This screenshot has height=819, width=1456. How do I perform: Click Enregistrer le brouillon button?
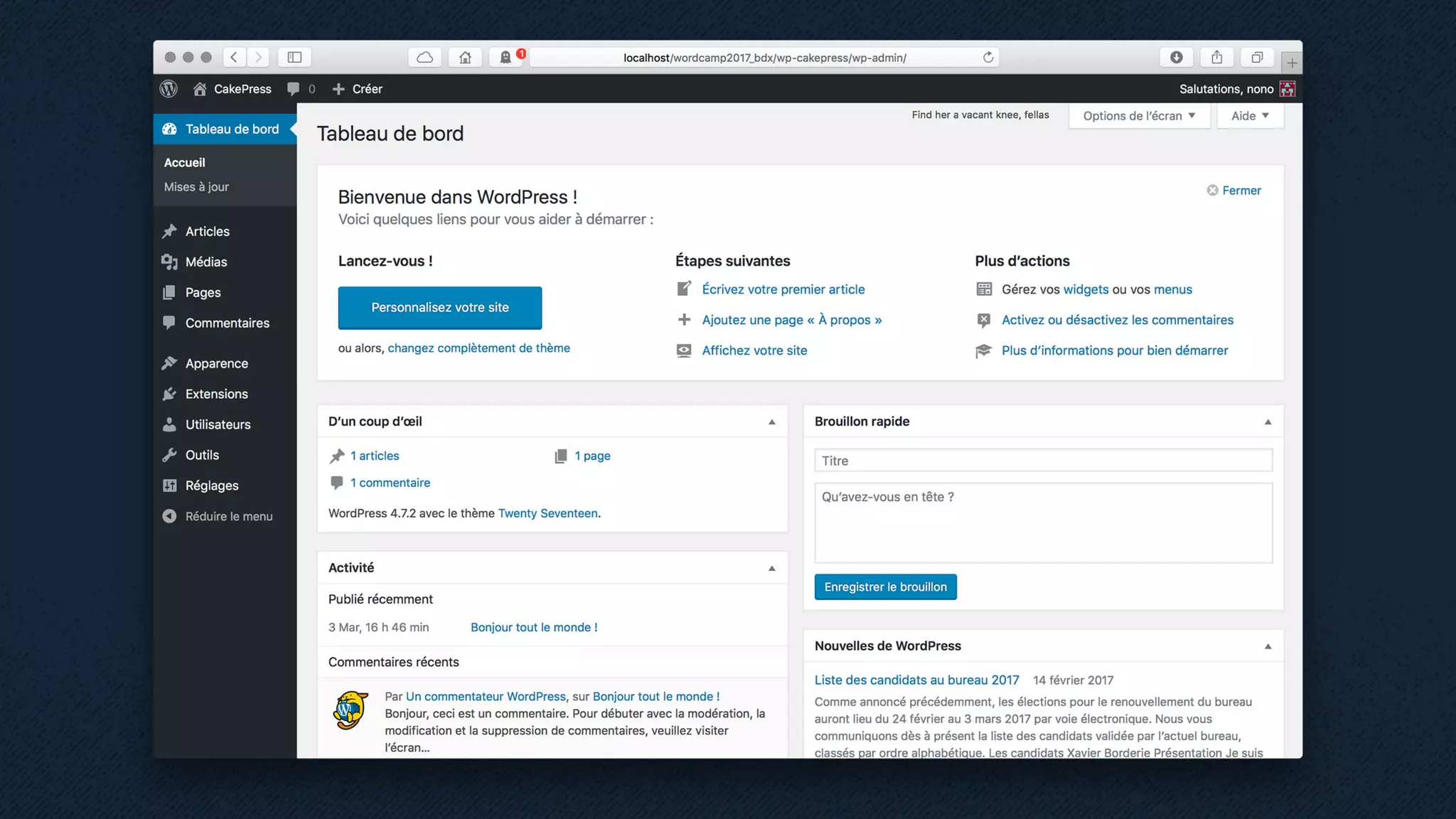click(x=885, y=587)
